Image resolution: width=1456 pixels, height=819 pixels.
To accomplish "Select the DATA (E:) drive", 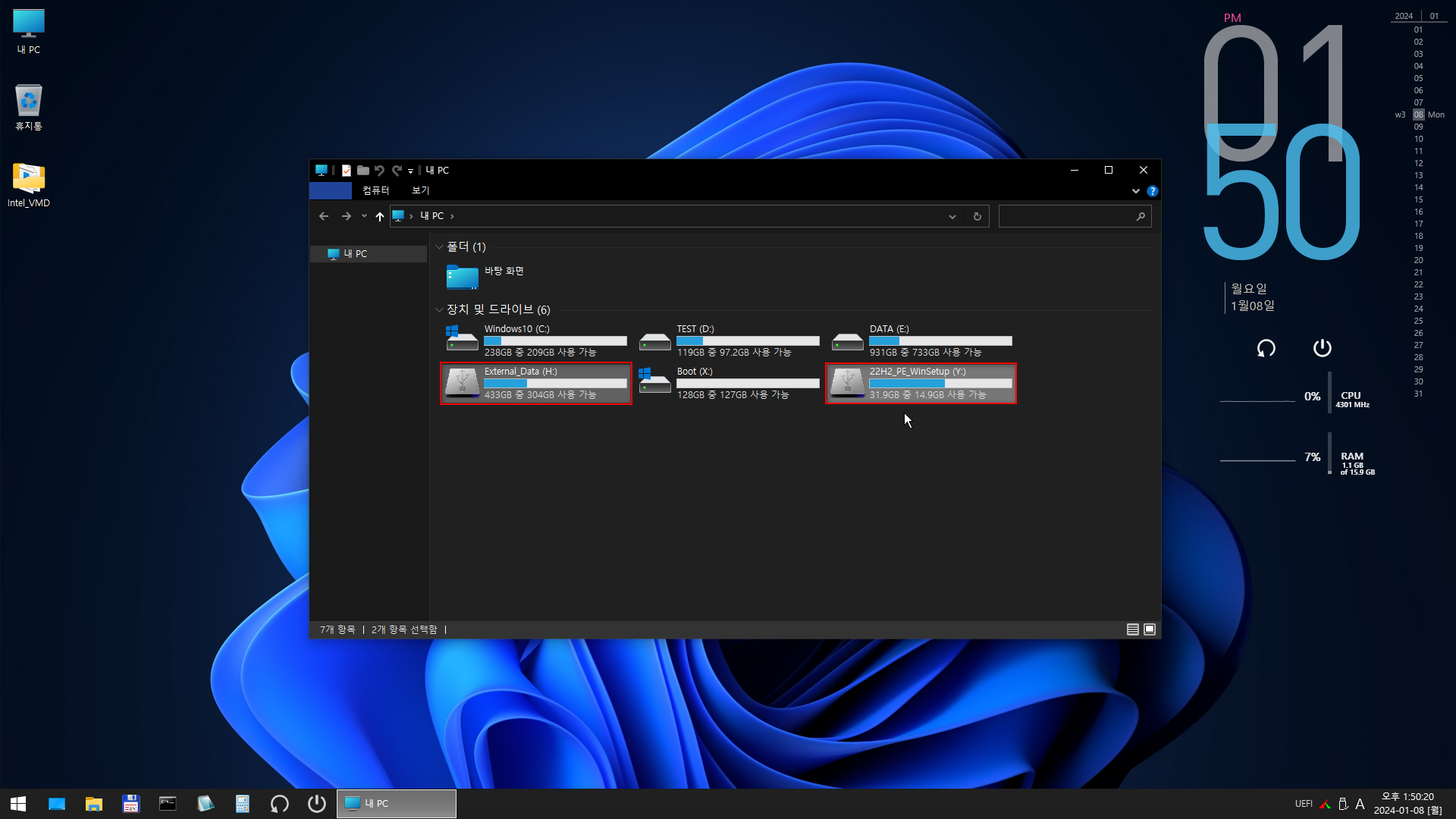I will (921, 340).
